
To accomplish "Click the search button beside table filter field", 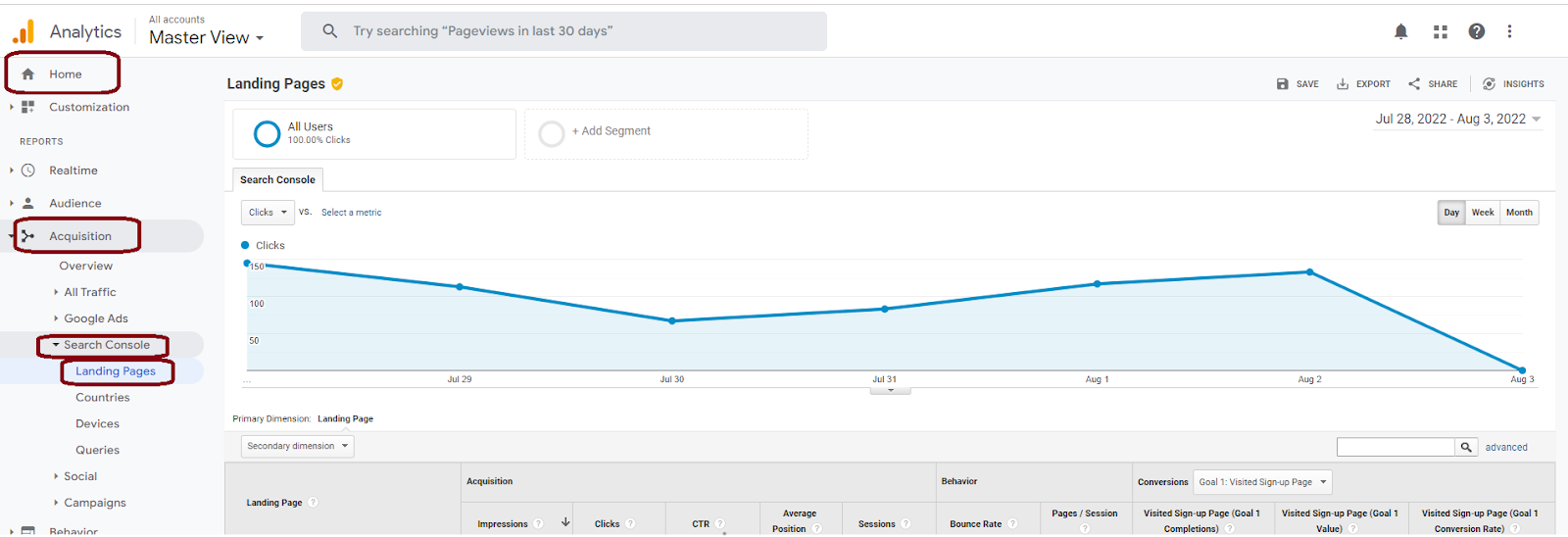I will click(x=1466, y=447).
